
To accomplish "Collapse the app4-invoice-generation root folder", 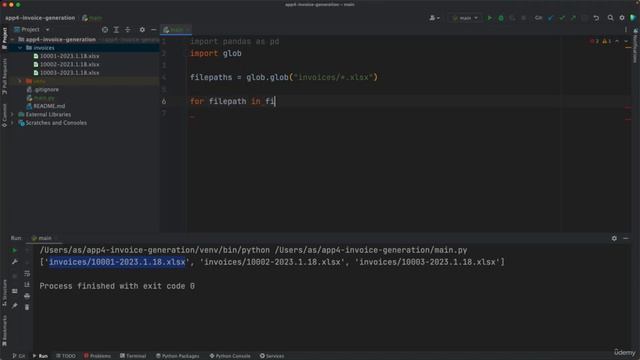I will (13, 40).
